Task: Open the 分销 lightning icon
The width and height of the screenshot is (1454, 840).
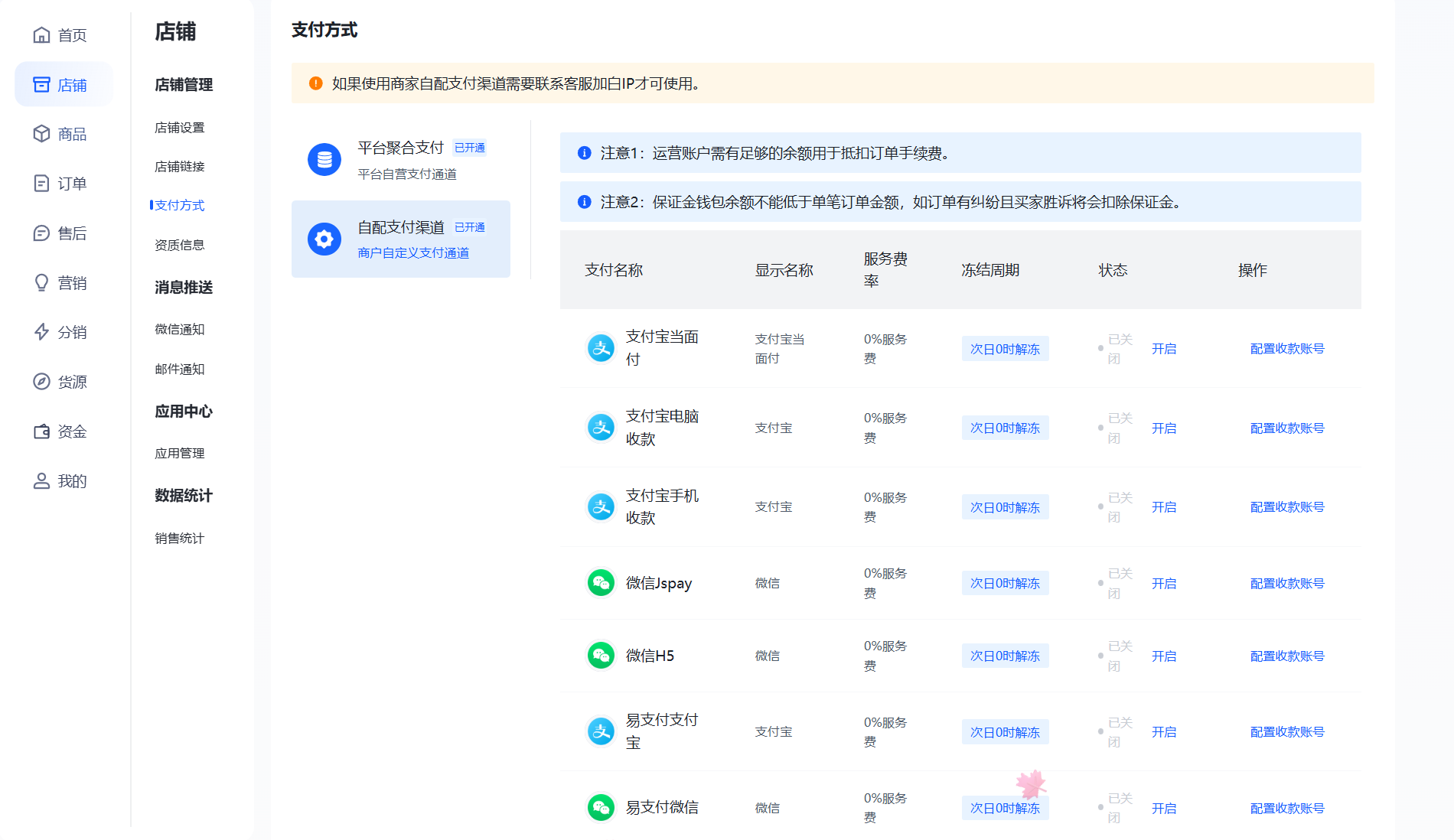Action: coord(41,332)
